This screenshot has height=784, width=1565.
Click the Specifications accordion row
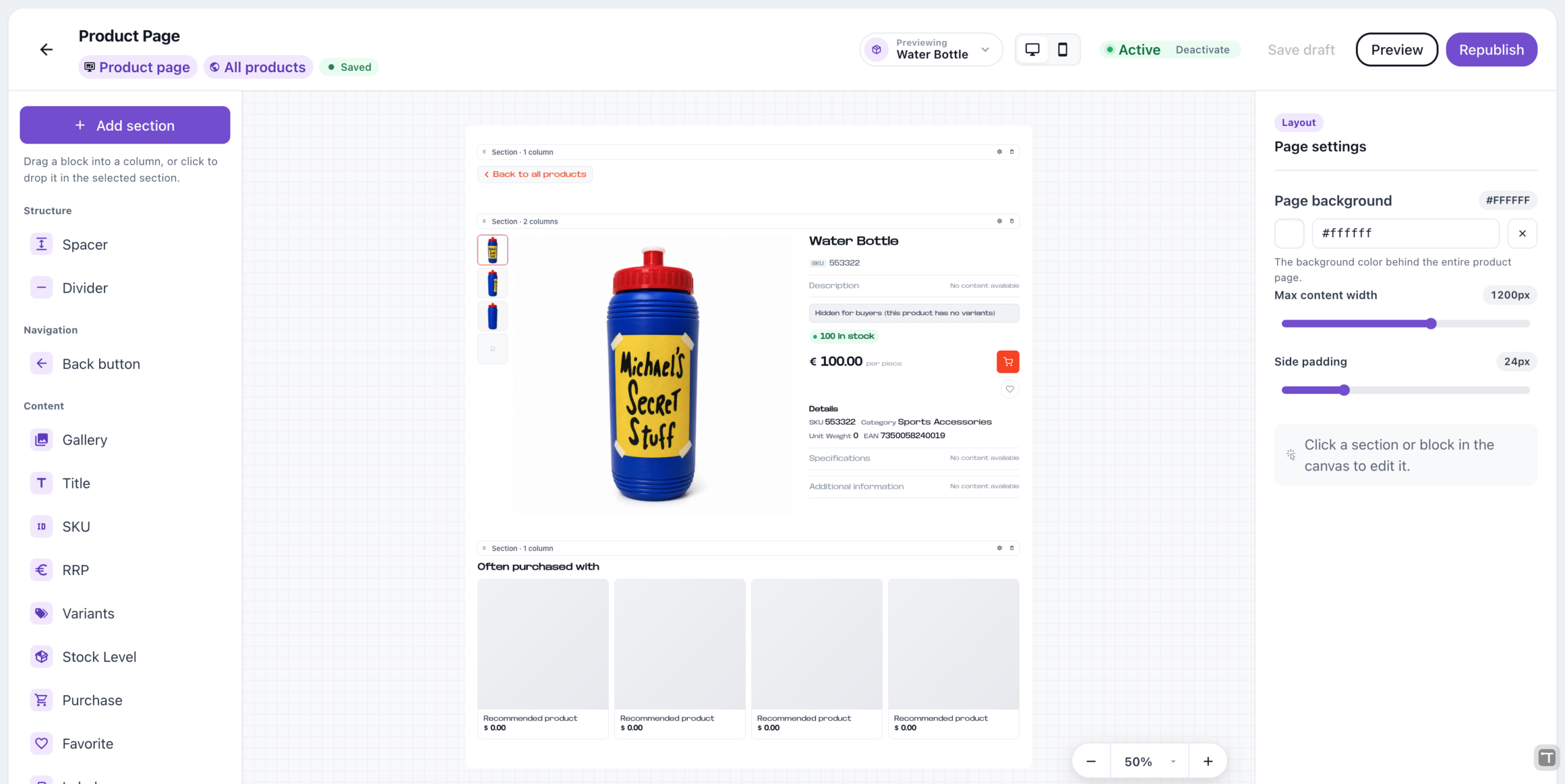tap(914, 458)
